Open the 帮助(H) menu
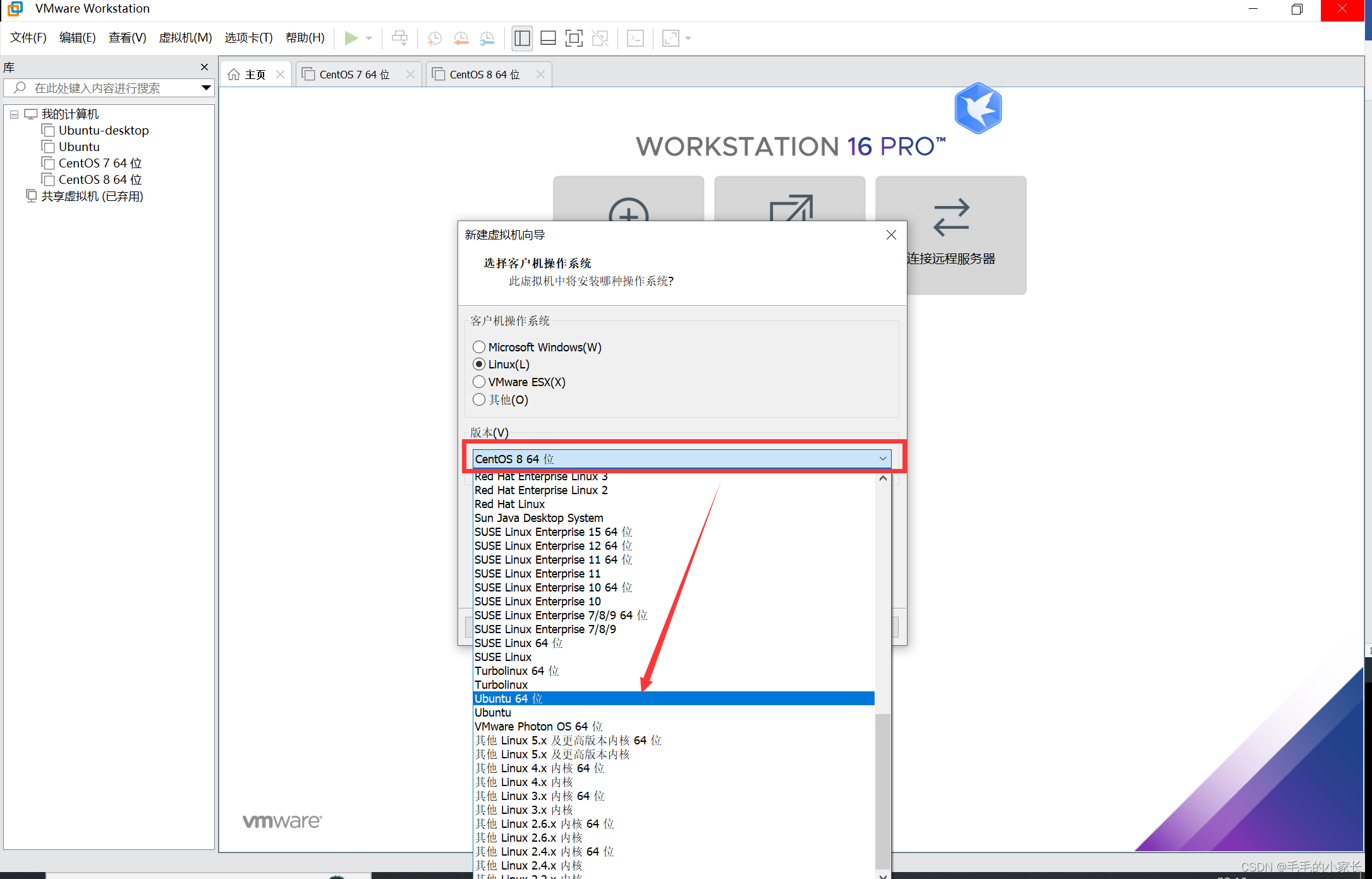 pyautogui.click(x=305, y=38)
